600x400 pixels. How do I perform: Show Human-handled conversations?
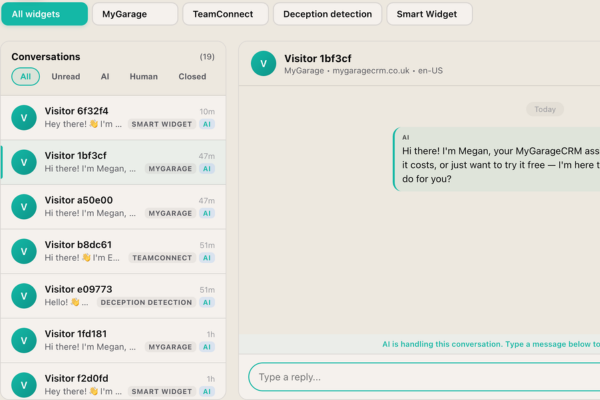143,77
